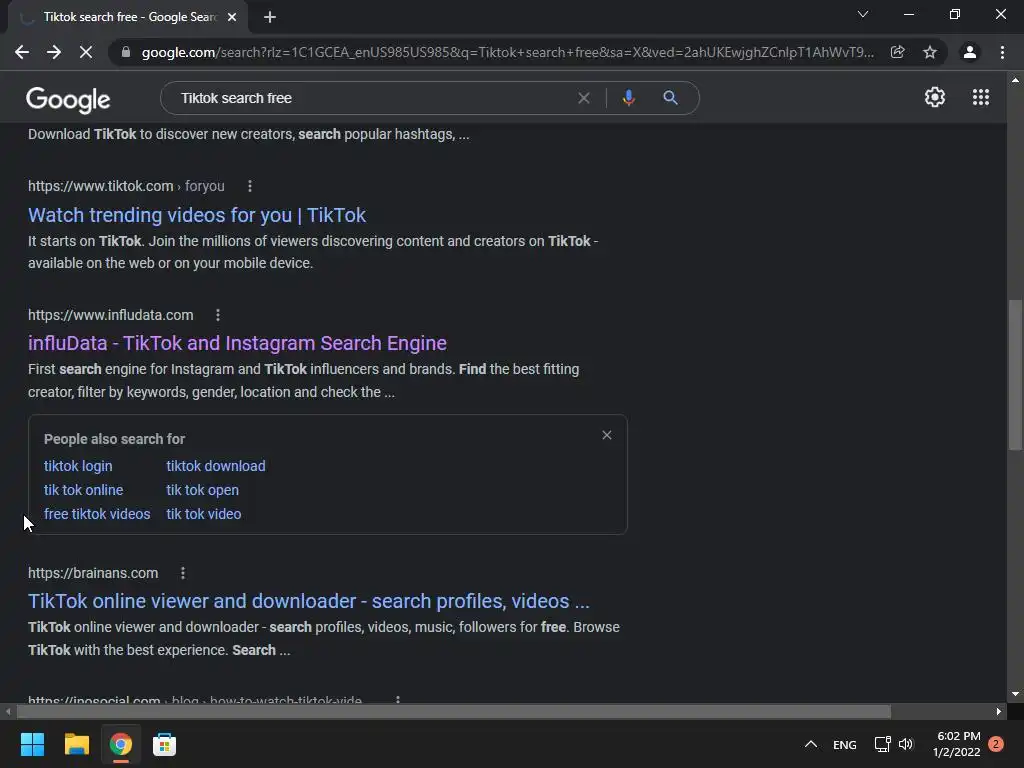
Task: Open the tab search chevron
Action: [863, 14]
